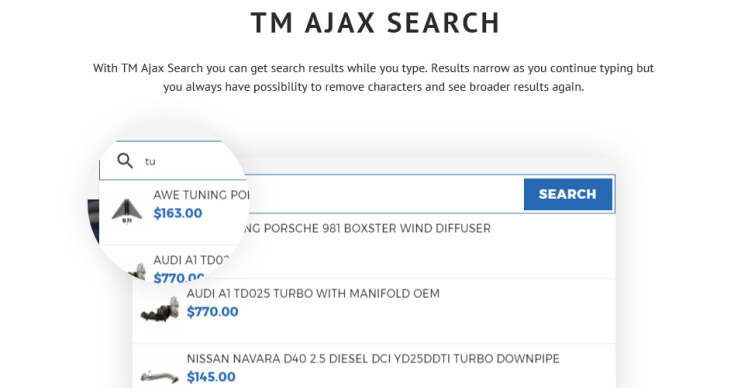Click the 'tu' text in magnified search box
748x388 pixels.
pos(150,161)
